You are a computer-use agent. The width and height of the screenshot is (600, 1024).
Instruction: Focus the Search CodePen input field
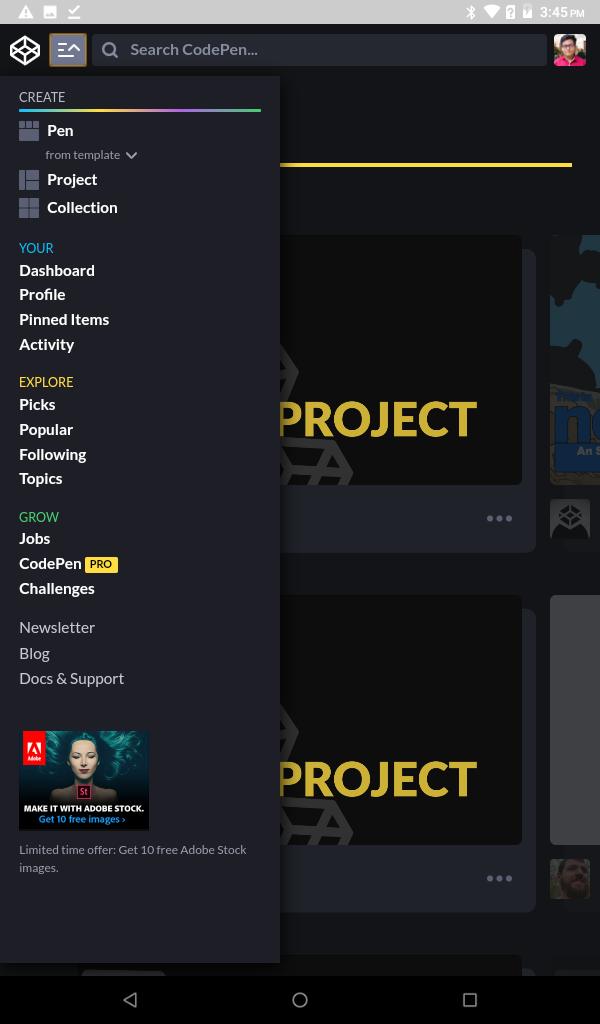(x=319, y=50)
